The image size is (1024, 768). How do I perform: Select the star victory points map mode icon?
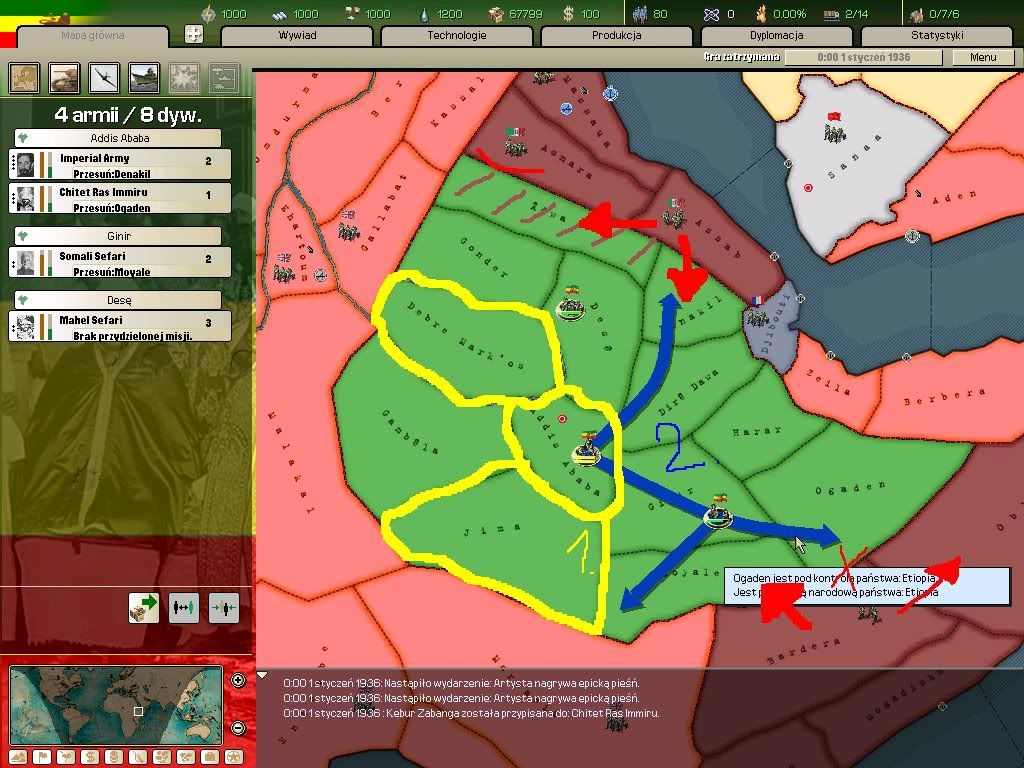coord(233,757)
